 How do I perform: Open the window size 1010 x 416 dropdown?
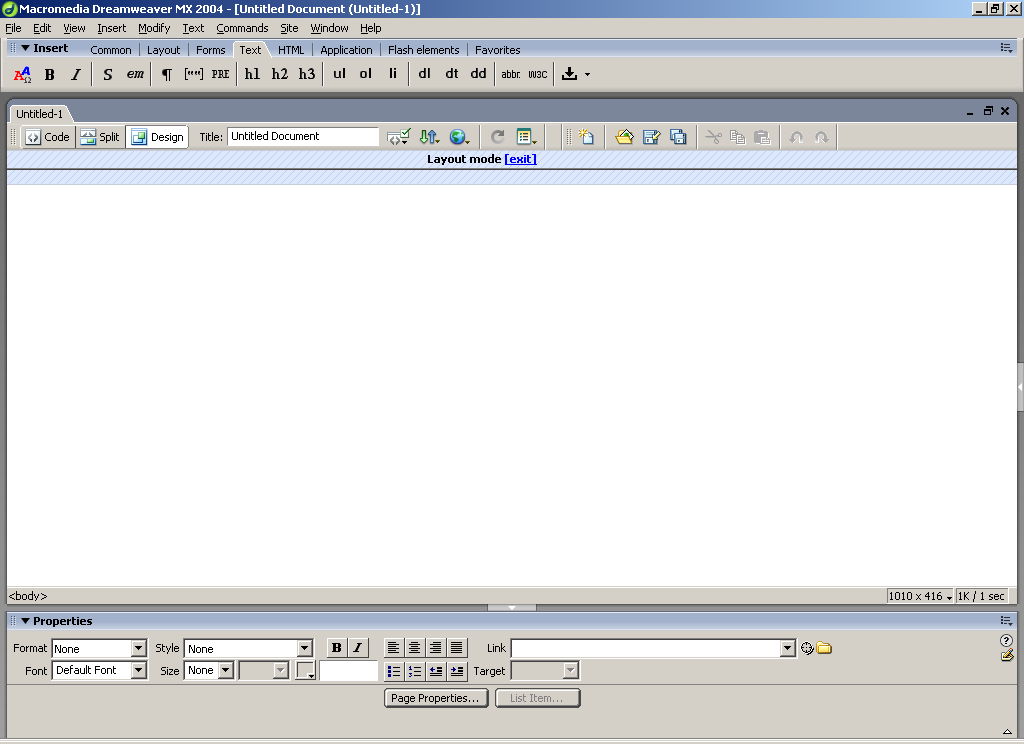tap(920, 596)
